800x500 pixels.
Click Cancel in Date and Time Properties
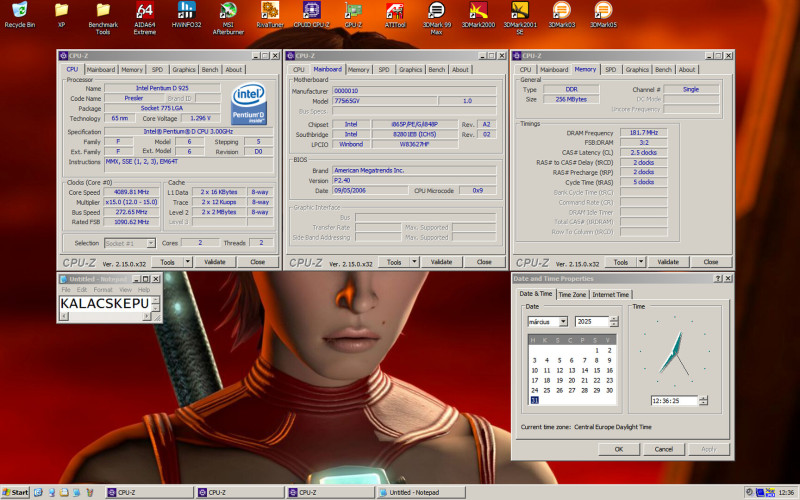664,449
